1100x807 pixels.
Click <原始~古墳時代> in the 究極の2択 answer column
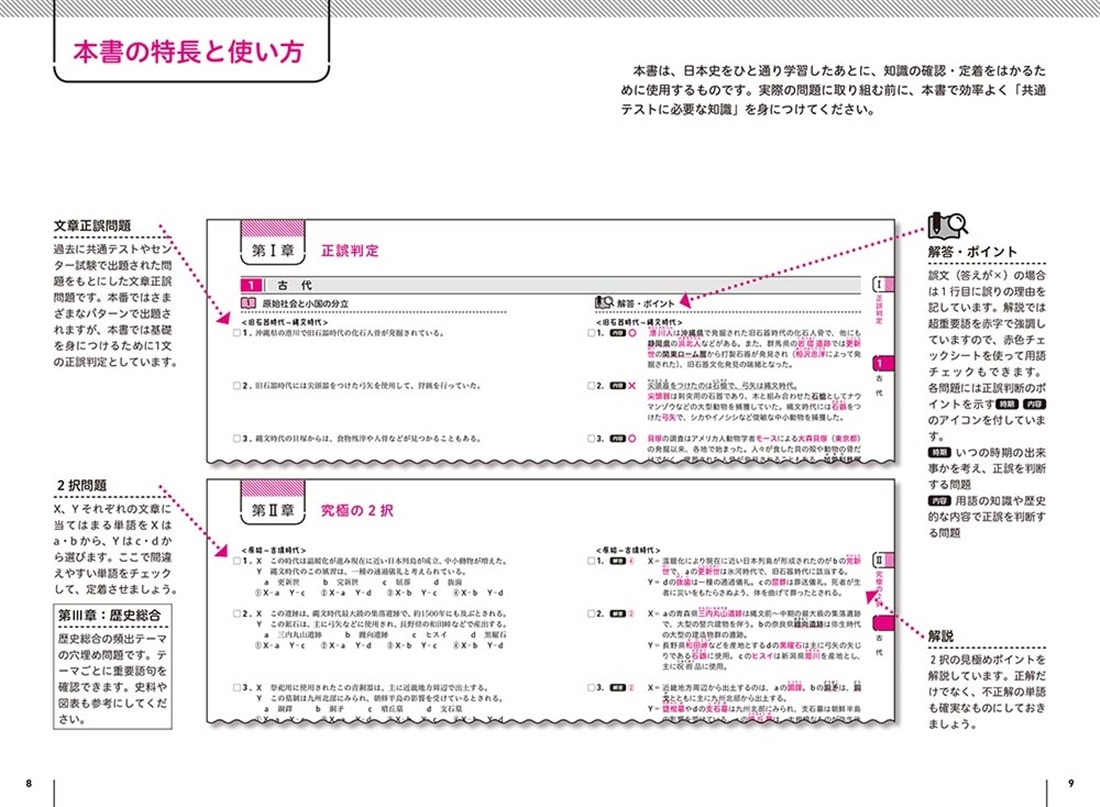pyautogui.click(x=628, y=550)
